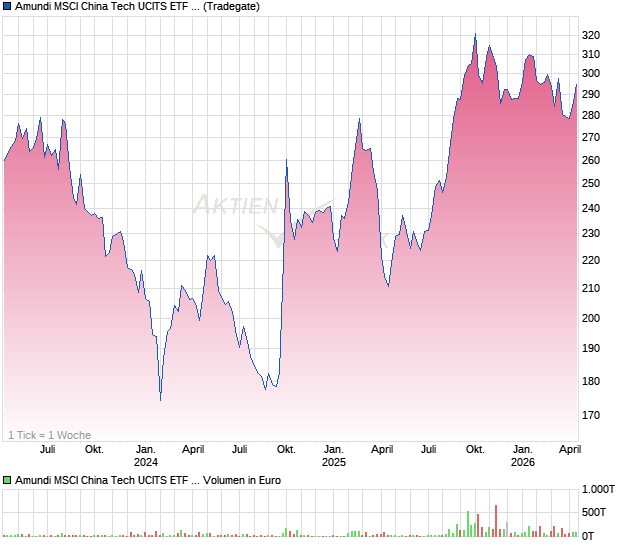Click the blue legend square beside the Amundi title
Viewport: 620px width, 546px height.
click(x=8, y=7)
